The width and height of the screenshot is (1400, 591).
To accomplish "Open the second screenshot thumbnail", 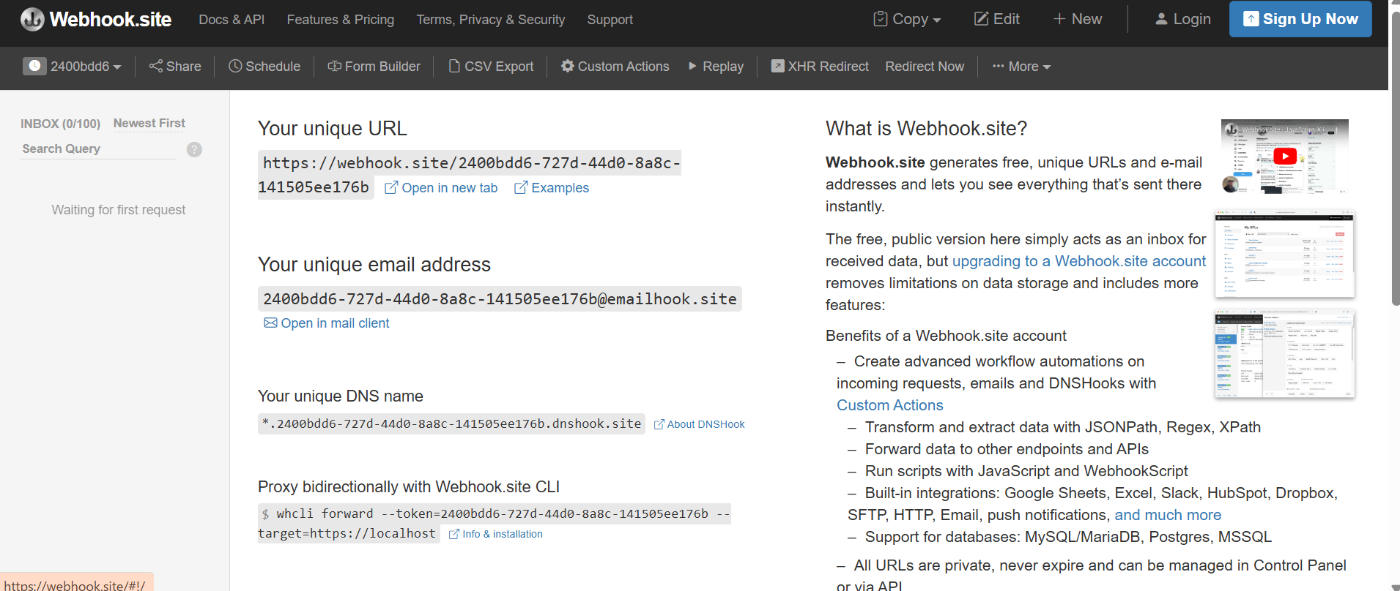I will (1285, 254).
